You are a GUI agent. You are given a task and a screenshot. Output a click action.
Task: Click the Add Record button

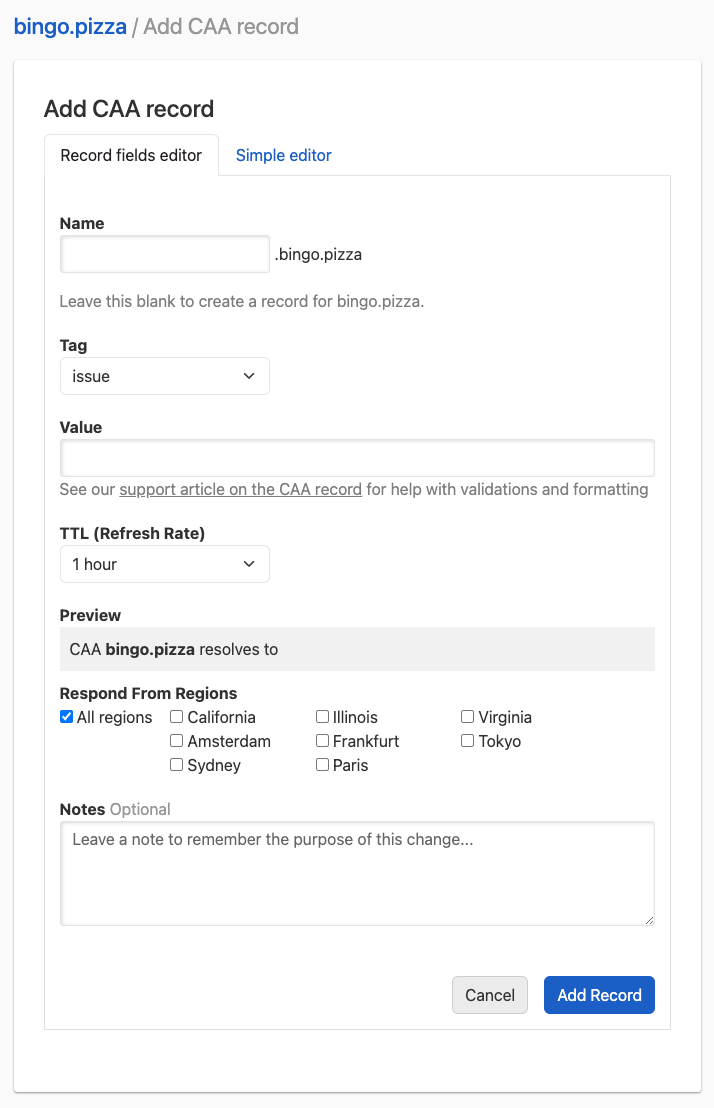[599, 995]
